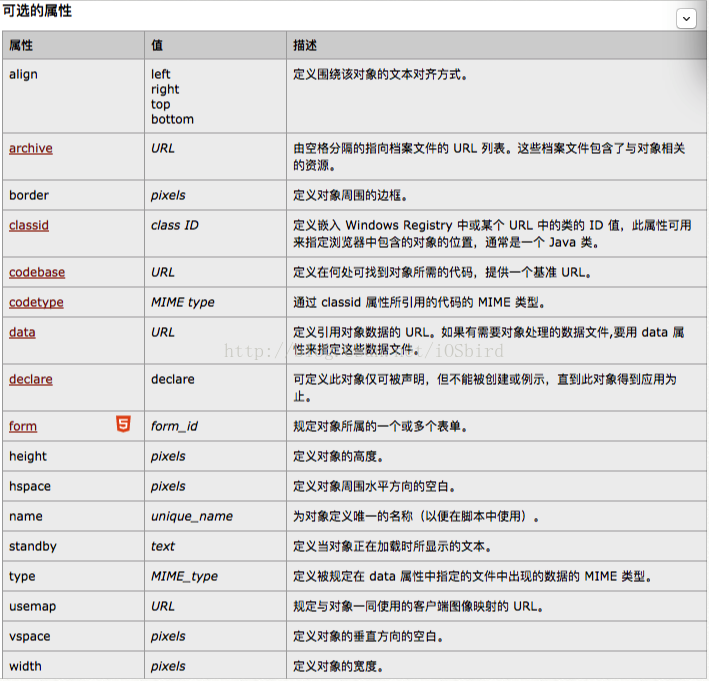The image size is (709, 681).
Task: Click the HTML5 badge icon beside form
Action: (123, 424)
